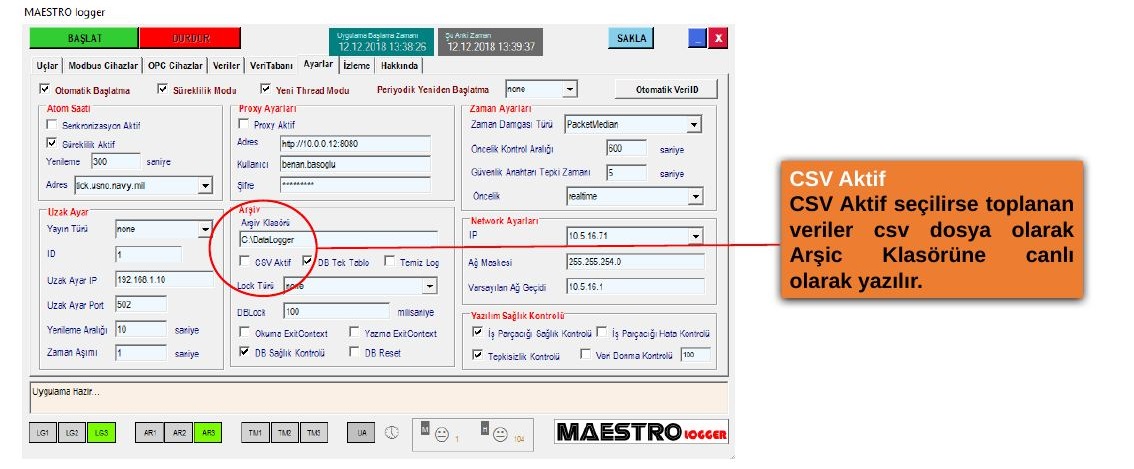Disable DB Sağlık Kontrolü checkbox

coord(244,352)
